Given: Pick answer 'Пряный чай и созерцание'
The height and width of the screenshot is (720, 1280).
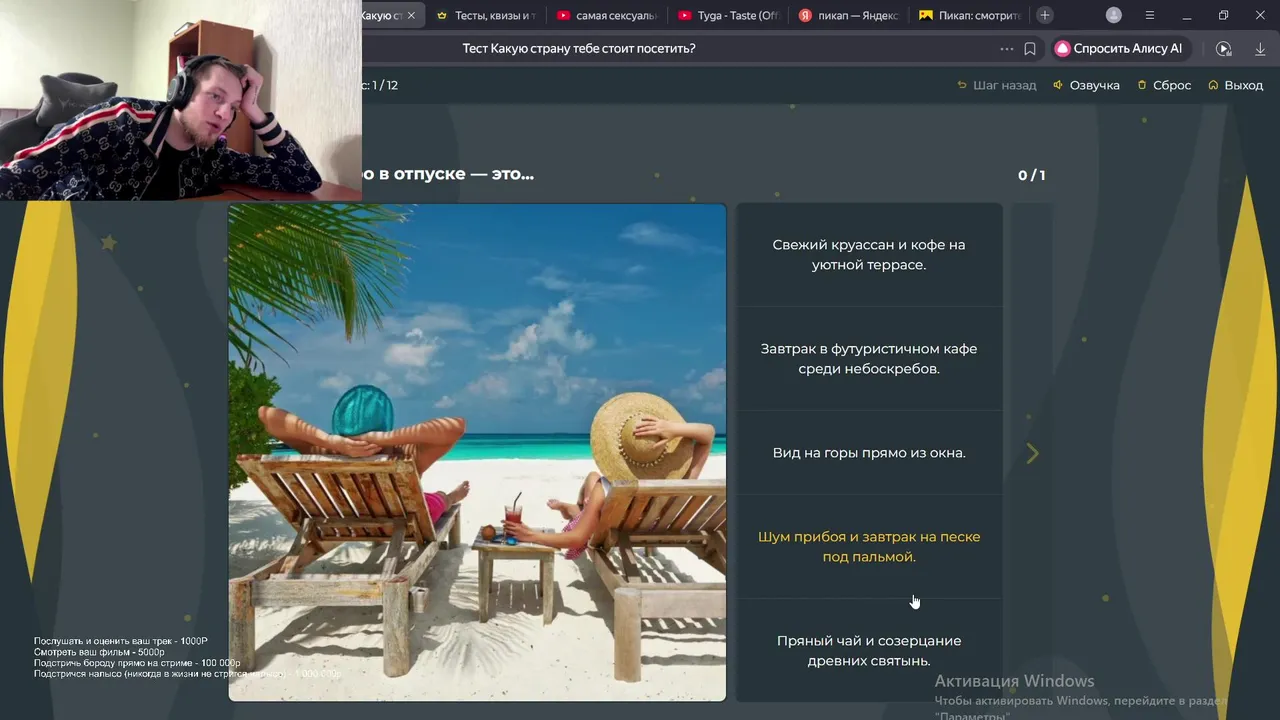Looking at the screenshot, I should point(869,651).
